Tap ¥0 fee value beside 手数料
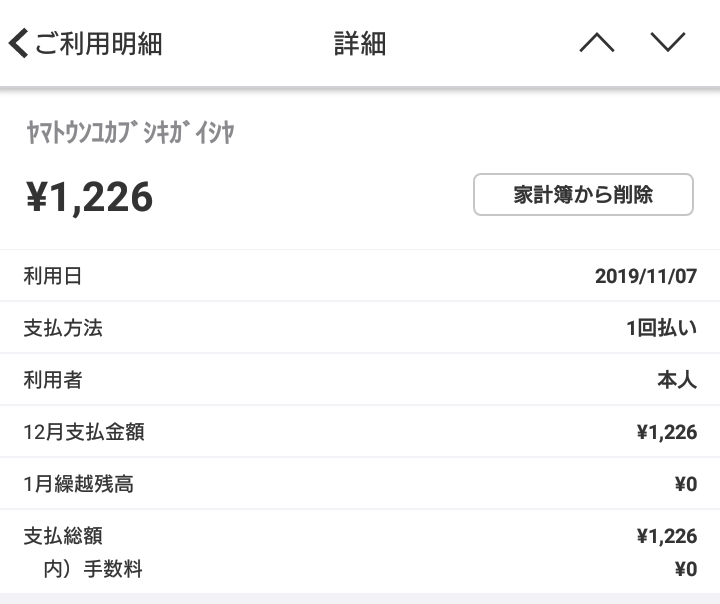Image resolution: width=720 pixels, height=604 pixels. (x=686, y=569)
